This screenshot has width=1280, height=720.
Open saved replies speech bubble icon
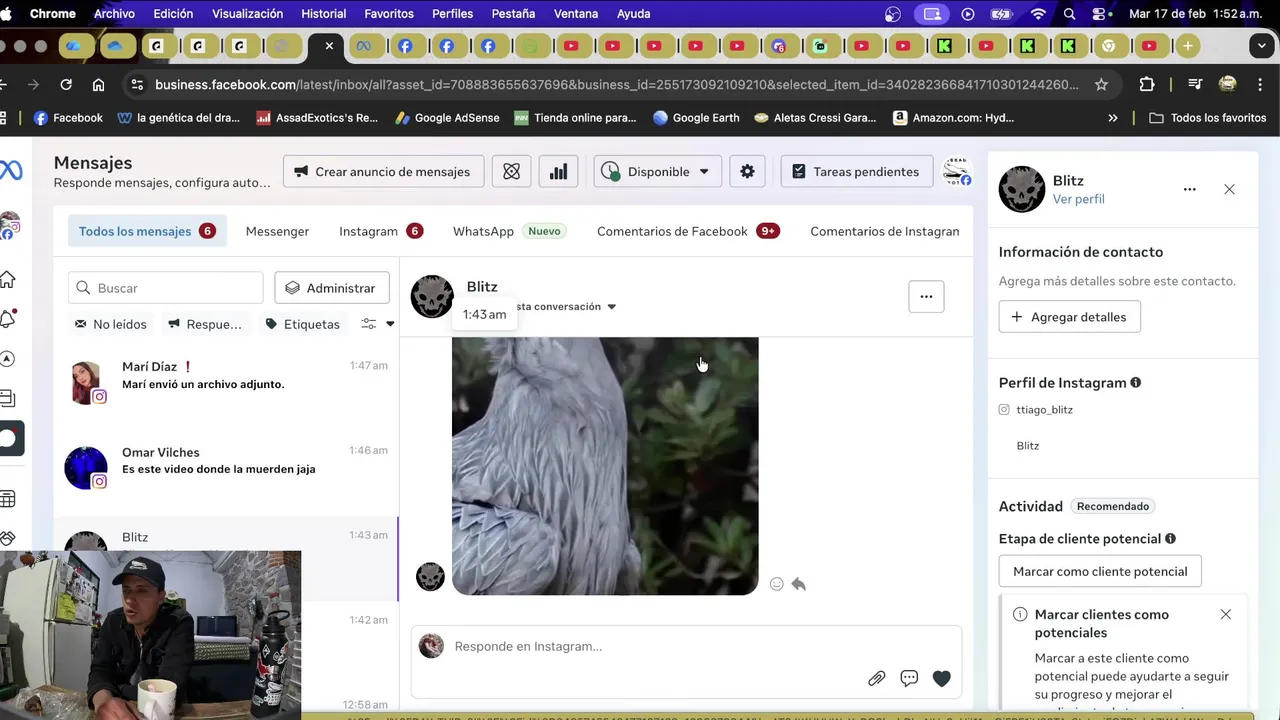[909, 678]
